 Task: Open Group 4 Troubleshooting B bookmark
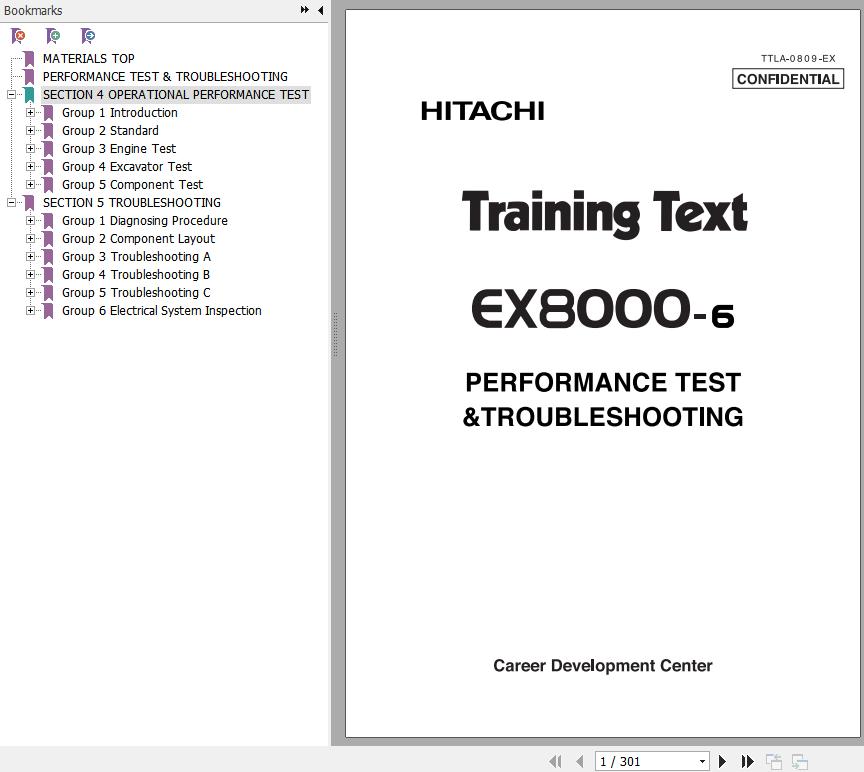[136, 274]
